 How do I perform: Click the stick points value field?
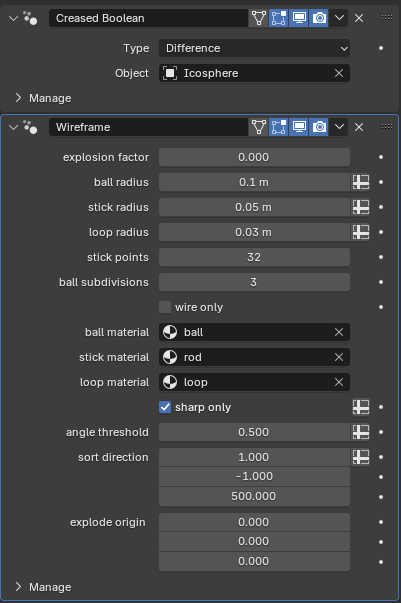pos(254,257)
